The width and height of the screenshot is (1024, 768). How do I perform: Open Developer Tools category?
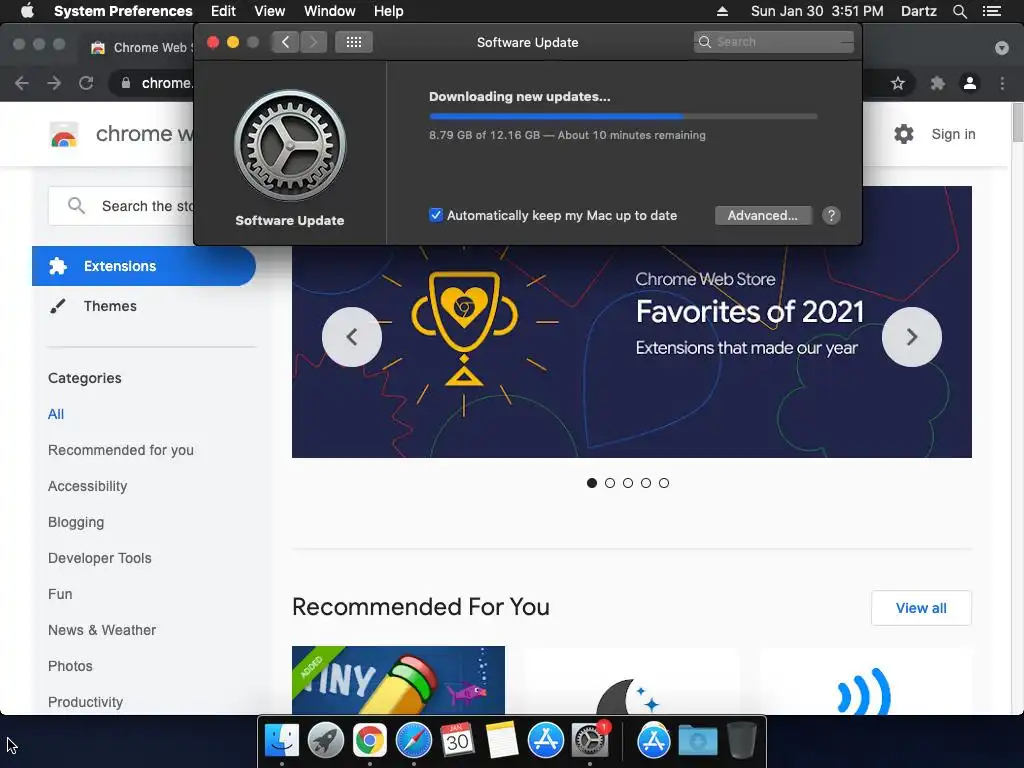pos(99,558)
